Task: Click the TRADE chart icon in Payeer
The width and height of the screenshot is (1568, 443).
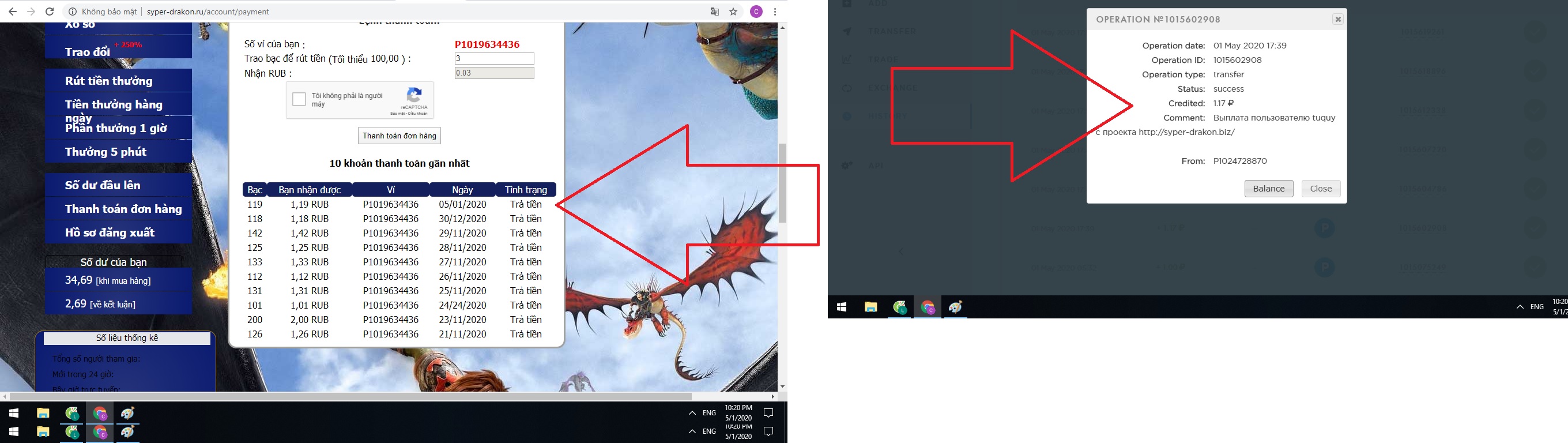Action: 847,59
